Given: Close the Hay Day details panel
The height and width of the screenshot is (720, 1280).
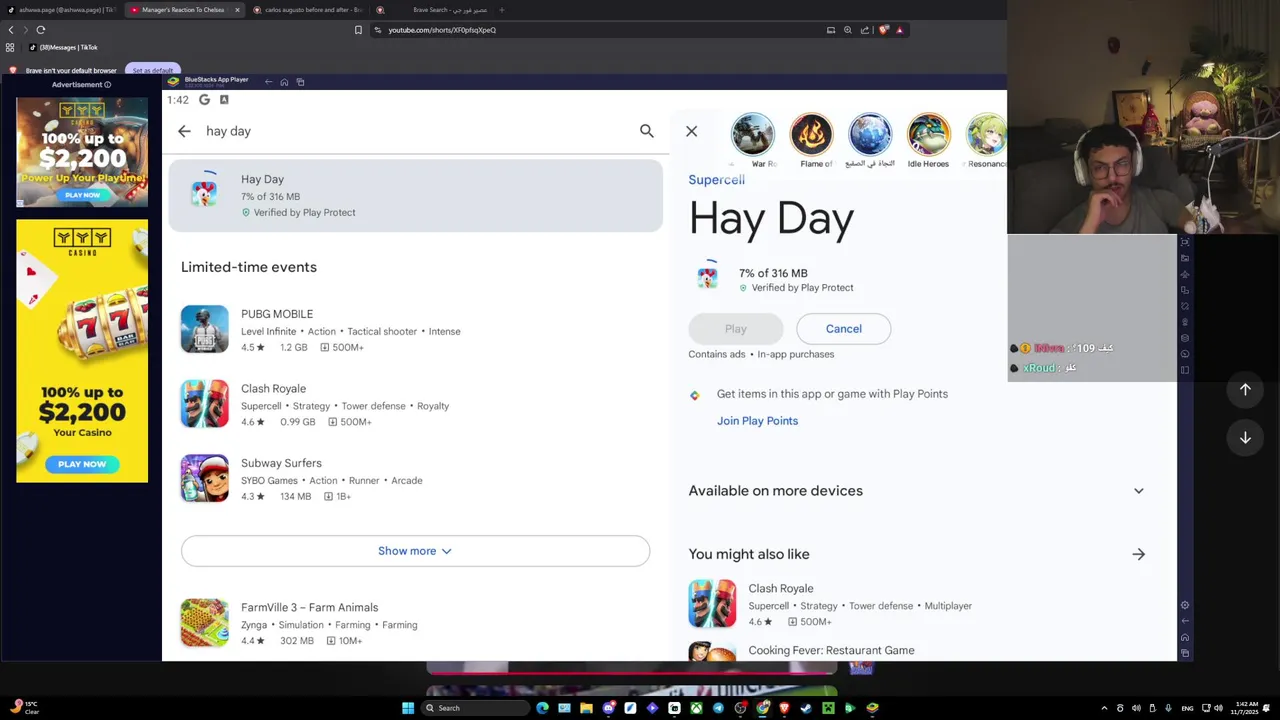Looking at the screenshot, I should click(691, 131).
